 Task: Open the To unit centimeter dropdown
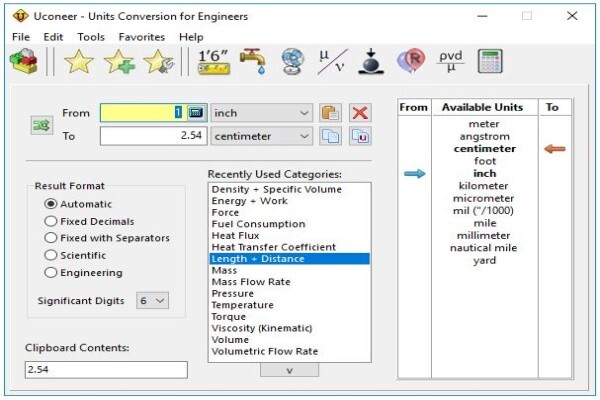pos(261,136)
